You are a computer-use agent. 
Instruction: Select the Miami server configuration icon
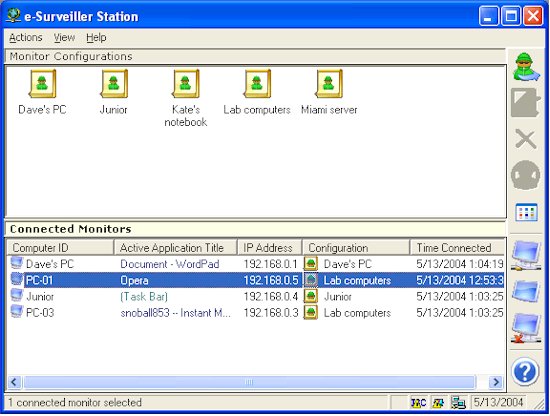[x=329, y=84]
